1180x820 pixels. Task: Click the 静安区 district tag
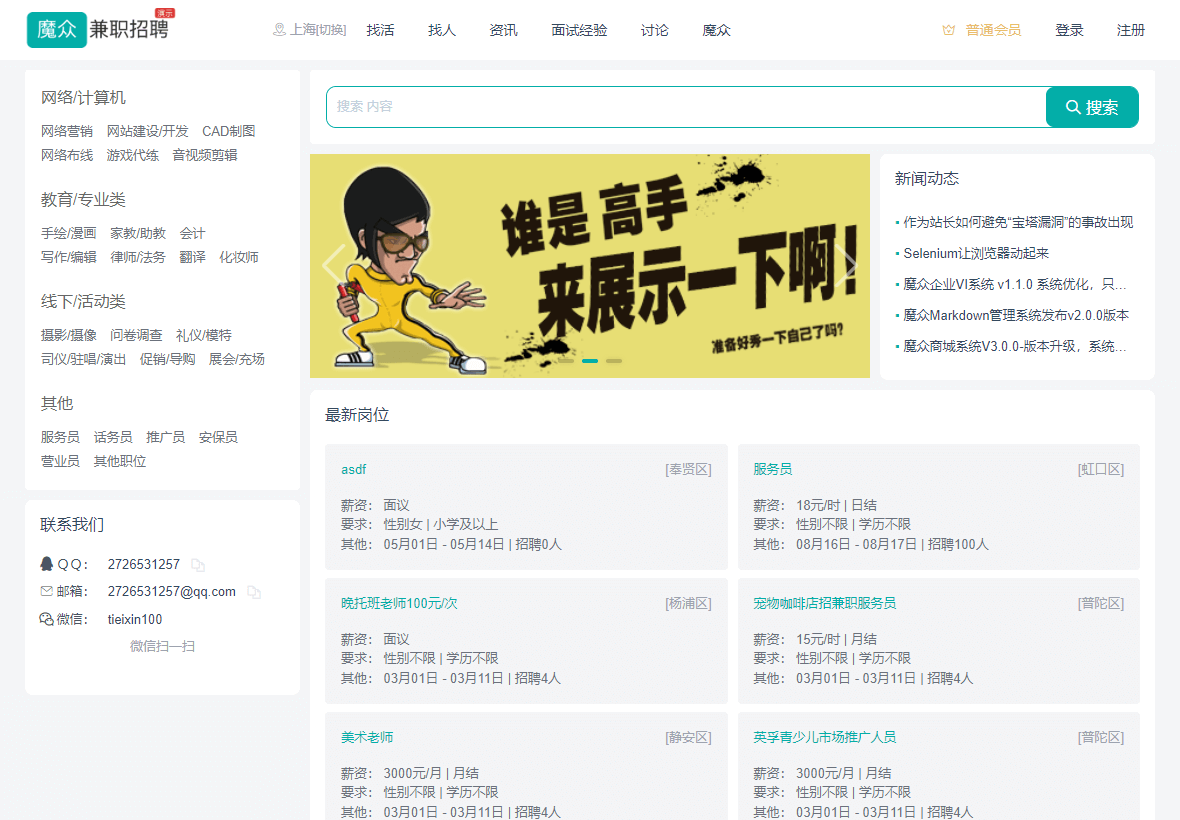689,737
